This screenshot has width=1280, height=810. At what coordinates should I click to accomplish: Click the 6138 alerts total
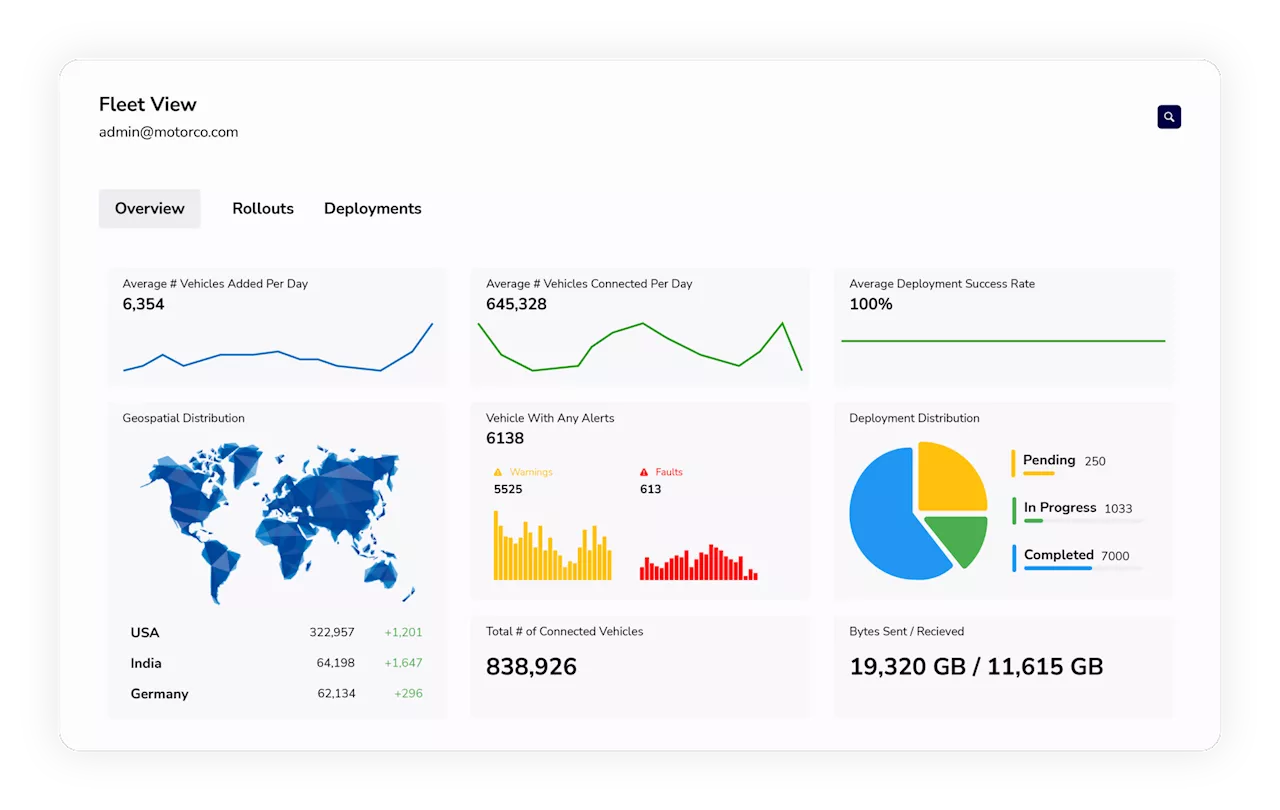pos(505,438)
